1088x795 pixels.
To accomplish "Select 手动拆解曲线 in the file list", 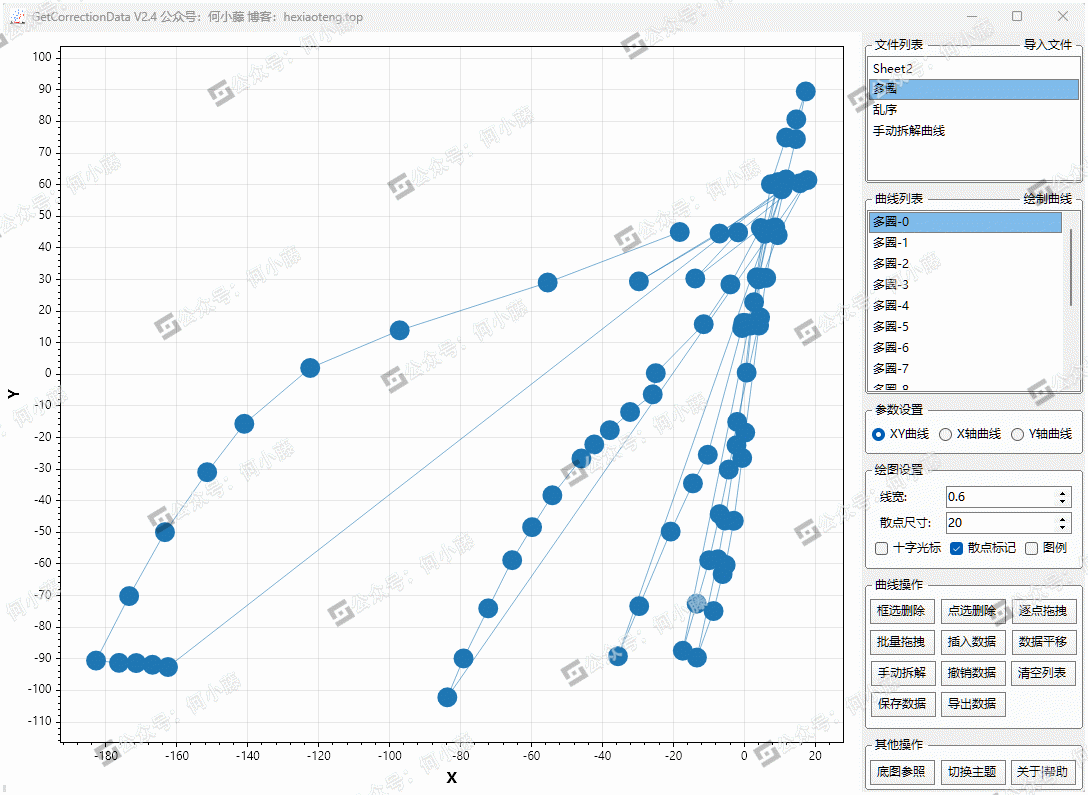I will click(908, 131).
